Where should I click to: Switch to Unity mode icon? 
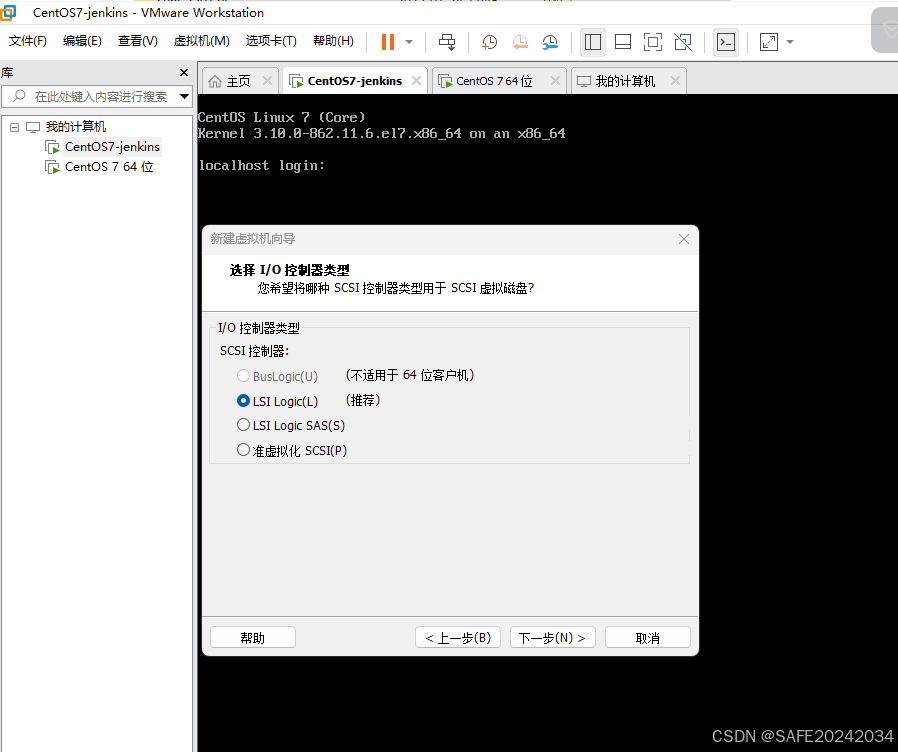(683, 42)
